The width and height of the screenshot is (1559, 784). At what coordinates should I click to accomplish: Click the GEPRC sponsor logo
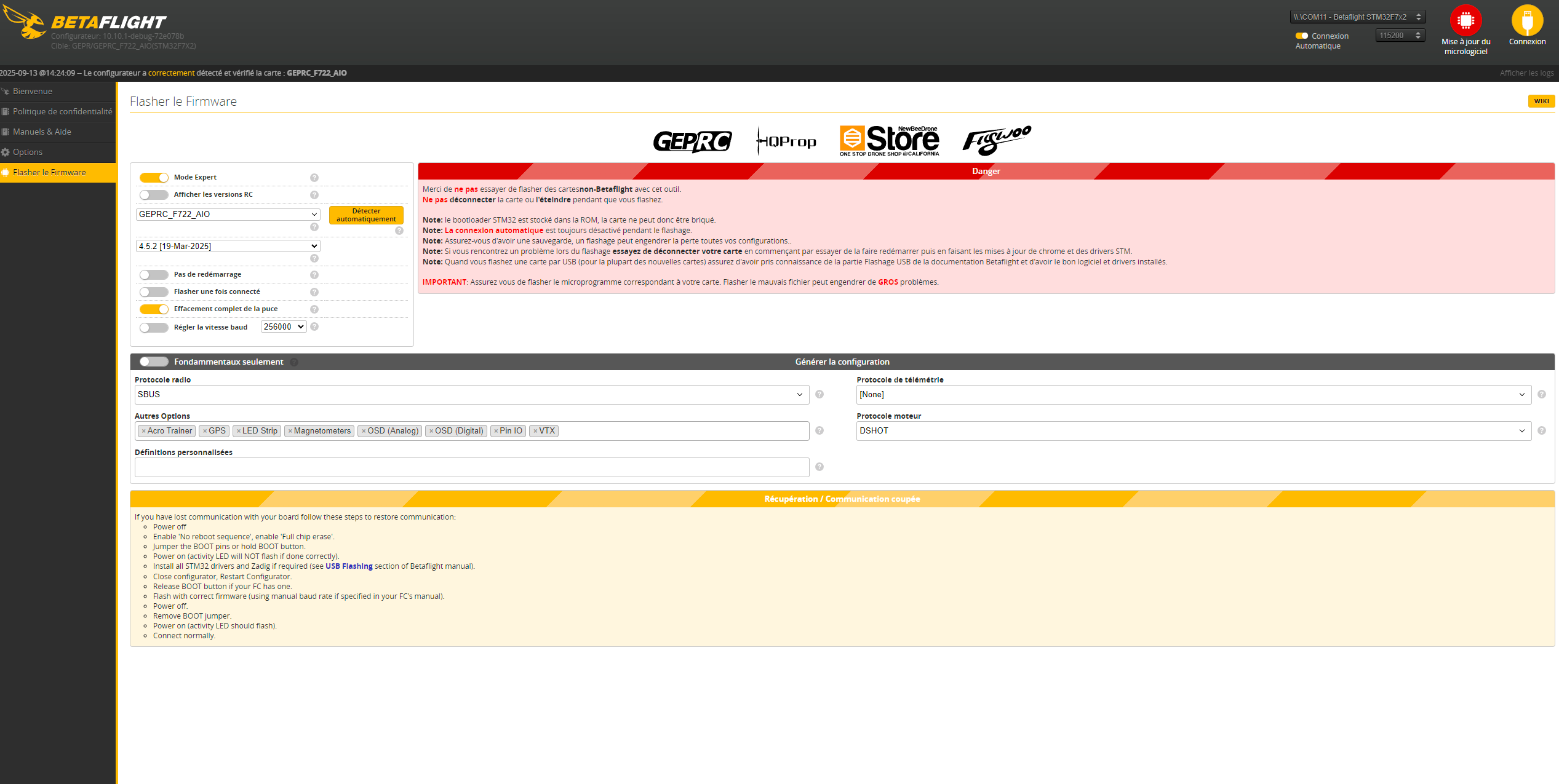click(692, 141)
